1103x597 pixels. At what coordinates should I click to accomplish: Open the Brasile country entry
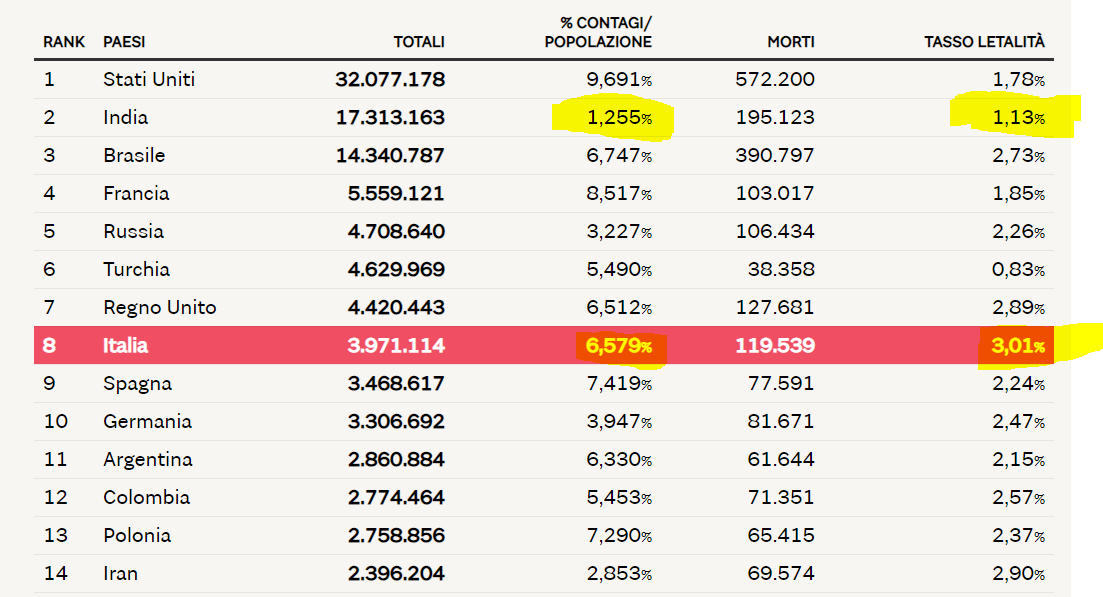(134, 156)
